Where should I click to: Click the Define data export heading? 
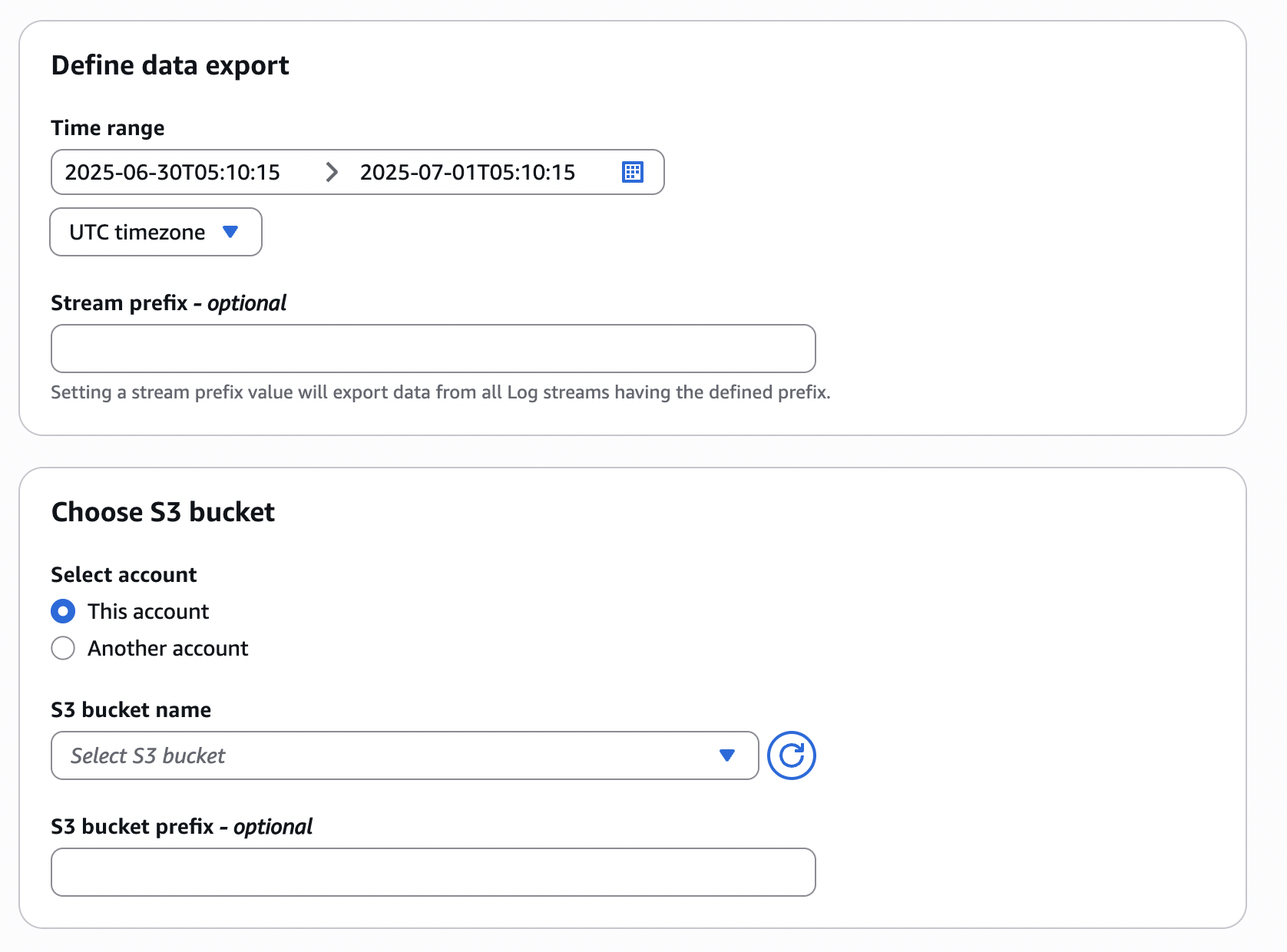point(170,65)
